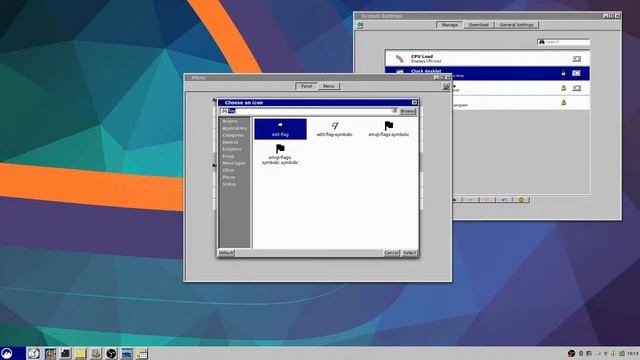This screenshot has height=360, width=640.
Task: Pick the emoji-flags-symbolic.symbolic icon
Action: point(280,155)
